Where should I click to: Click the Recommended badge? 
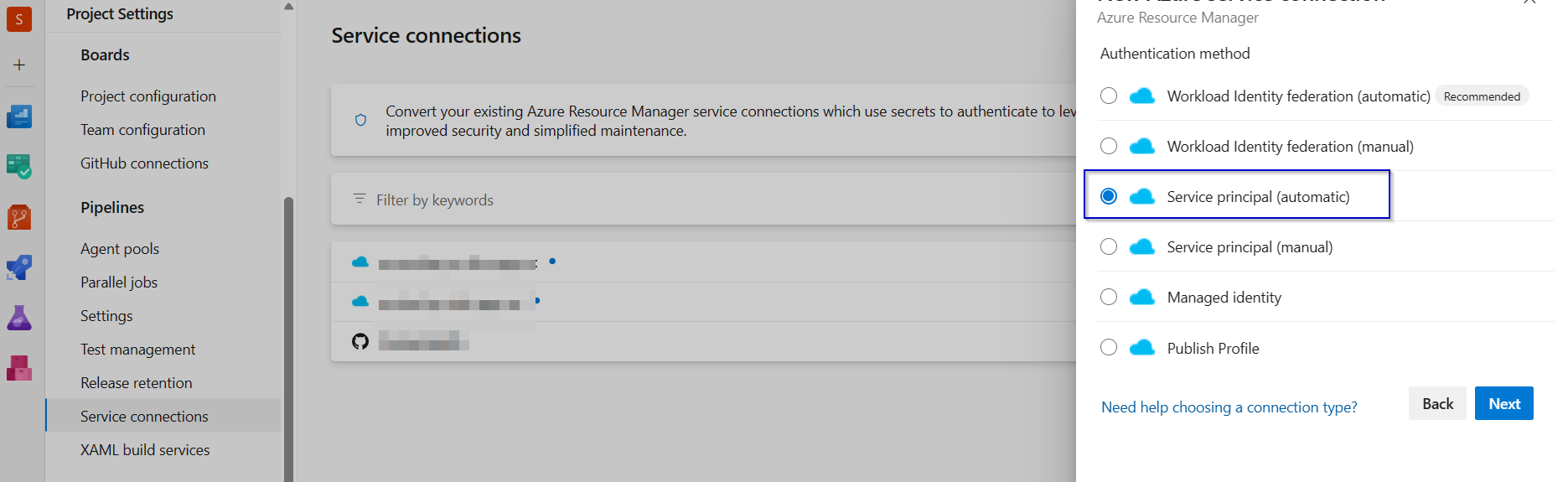click(1482, 96)
